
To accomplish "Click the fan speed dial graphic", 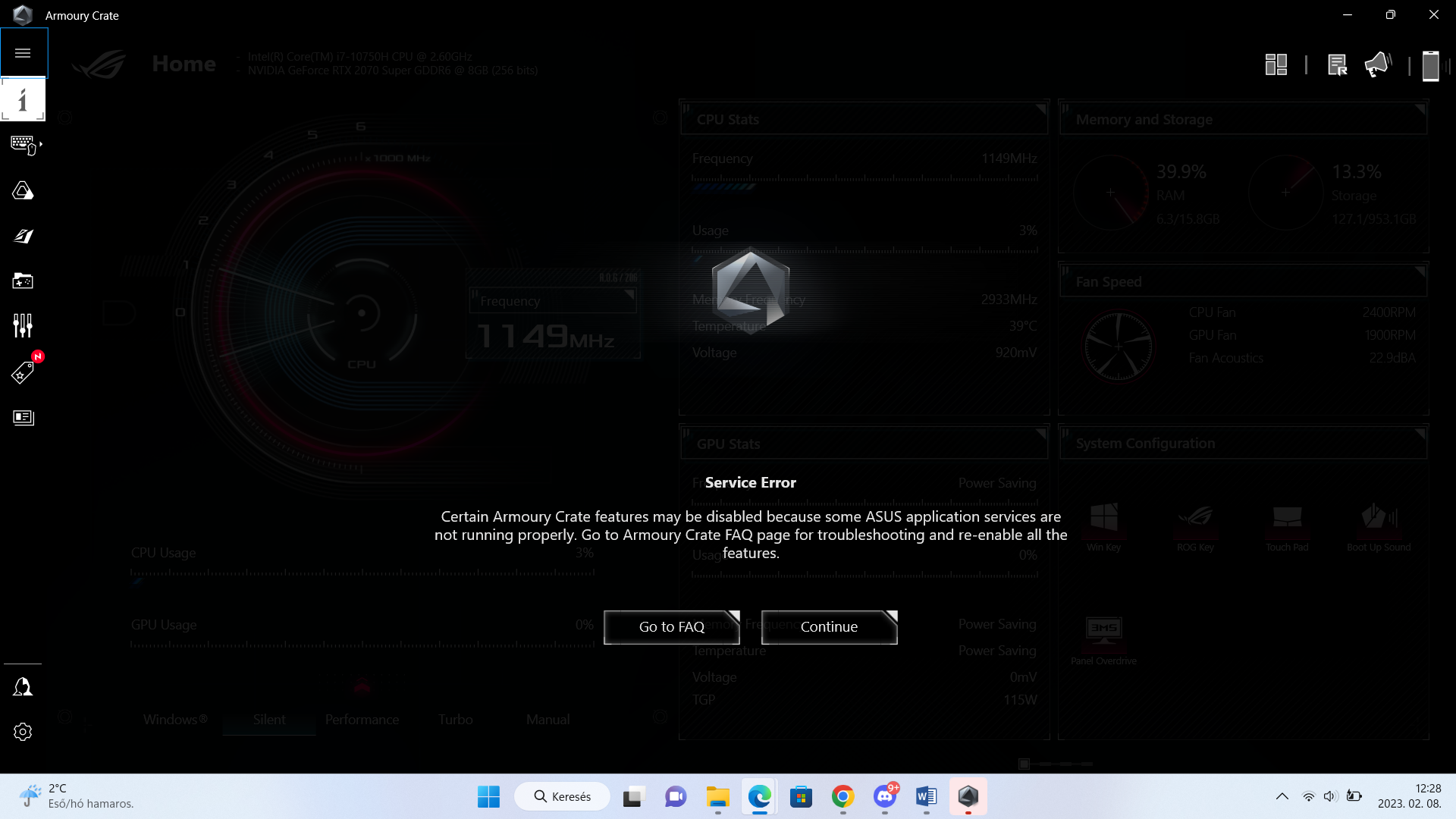I will point(1119,347).
